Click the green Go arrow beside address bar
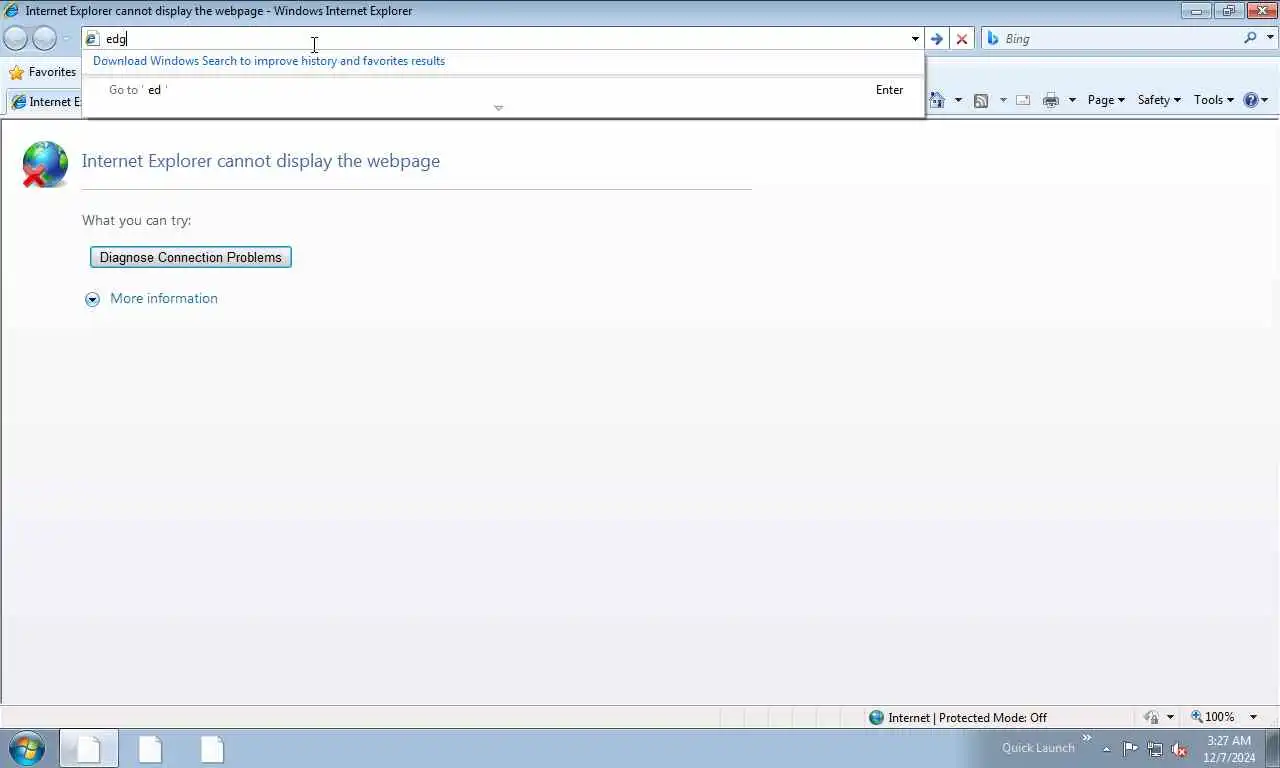Viewport: 1280px width, 768px height. [936, 39]
